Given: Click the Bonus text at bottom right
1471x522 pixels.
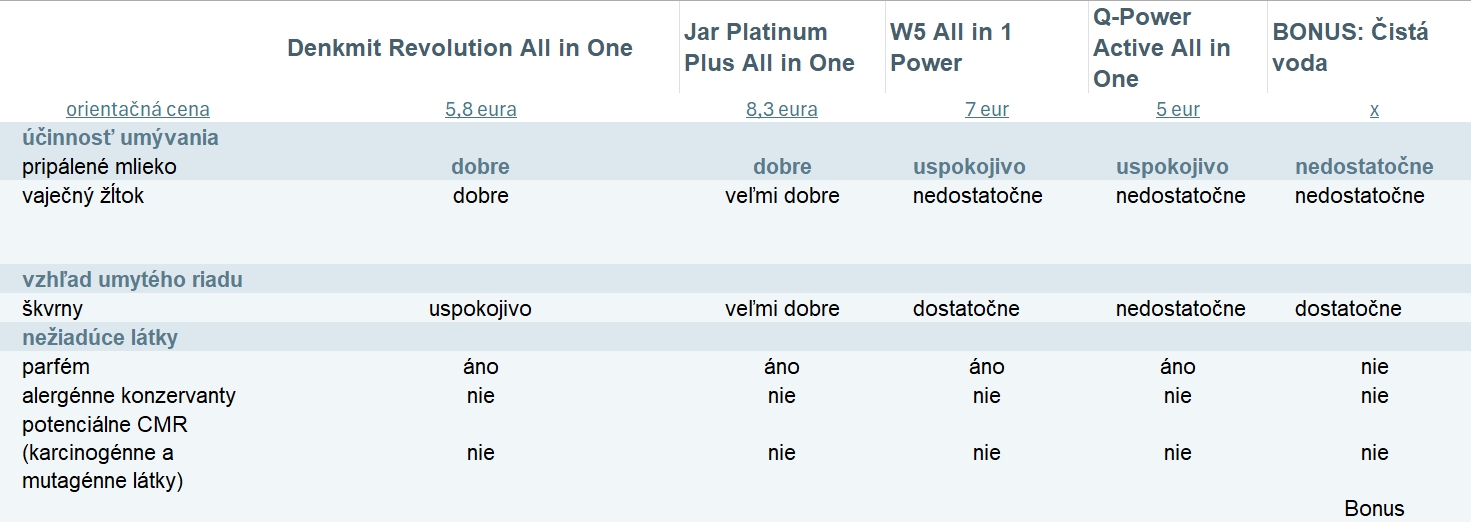Looking at the screenshot, I should [x=1374, y=509].
